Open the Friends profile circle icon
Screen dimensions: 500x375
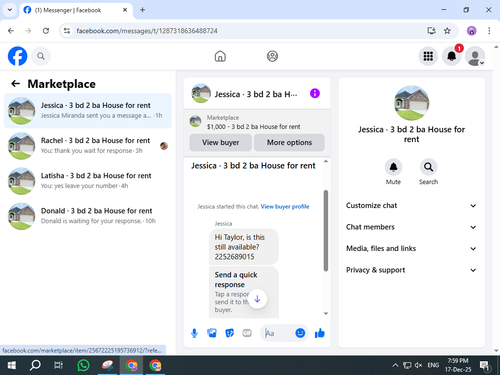272,56
